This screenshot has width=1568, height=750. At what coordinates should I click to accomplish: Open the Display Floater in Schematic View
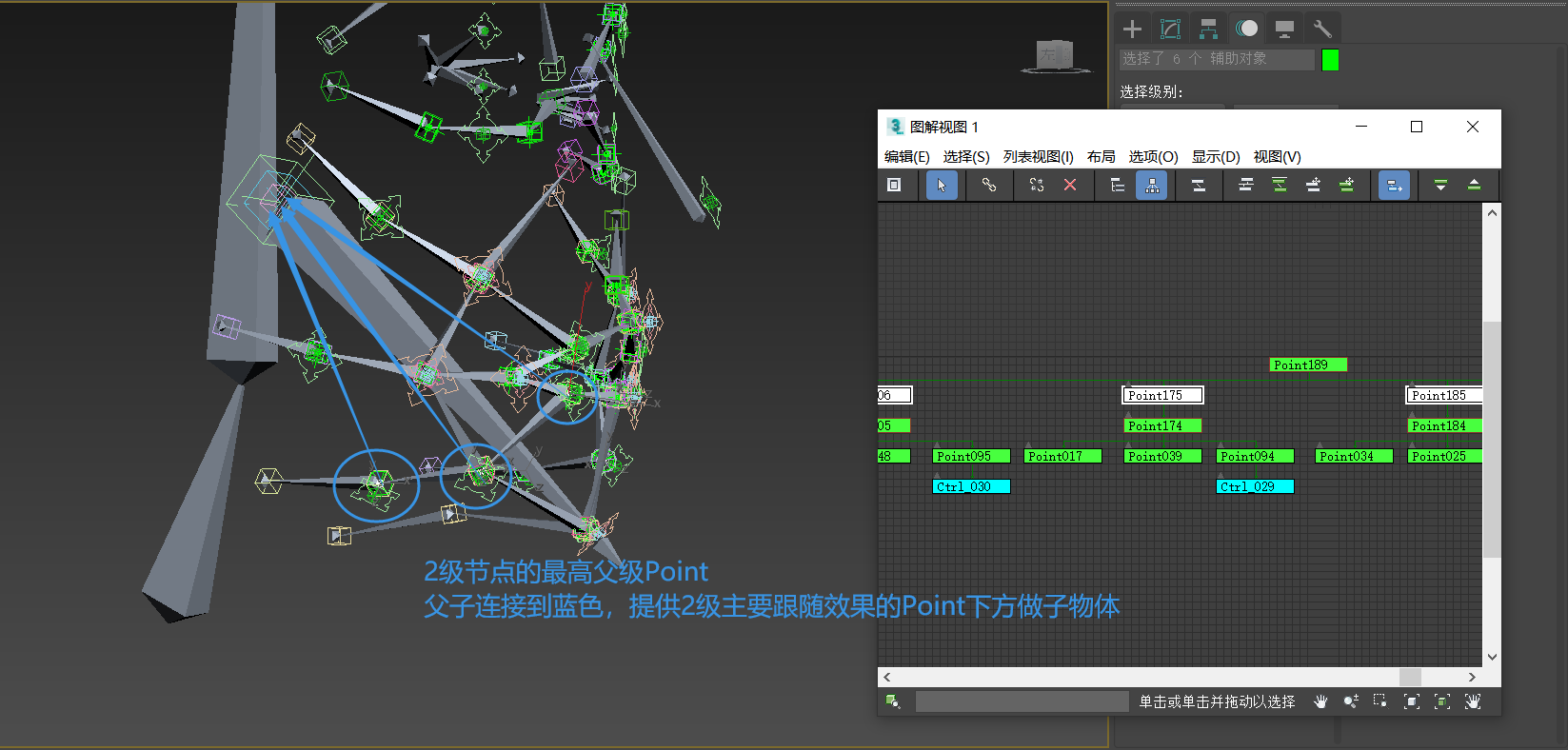[894, 186]
